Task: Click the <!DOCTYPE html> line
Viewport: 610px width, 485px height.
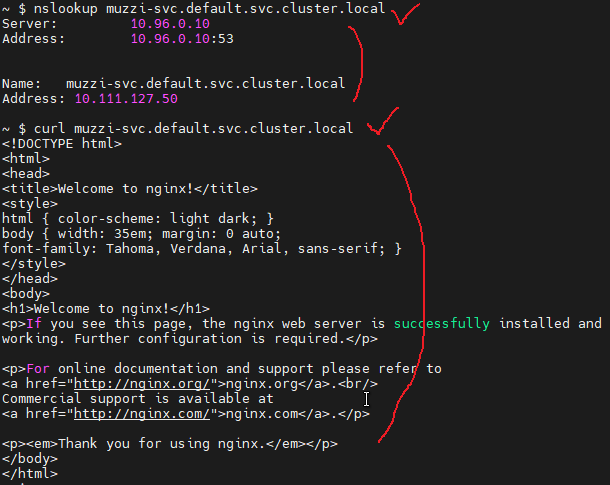Action: click(x=62, y=144)
